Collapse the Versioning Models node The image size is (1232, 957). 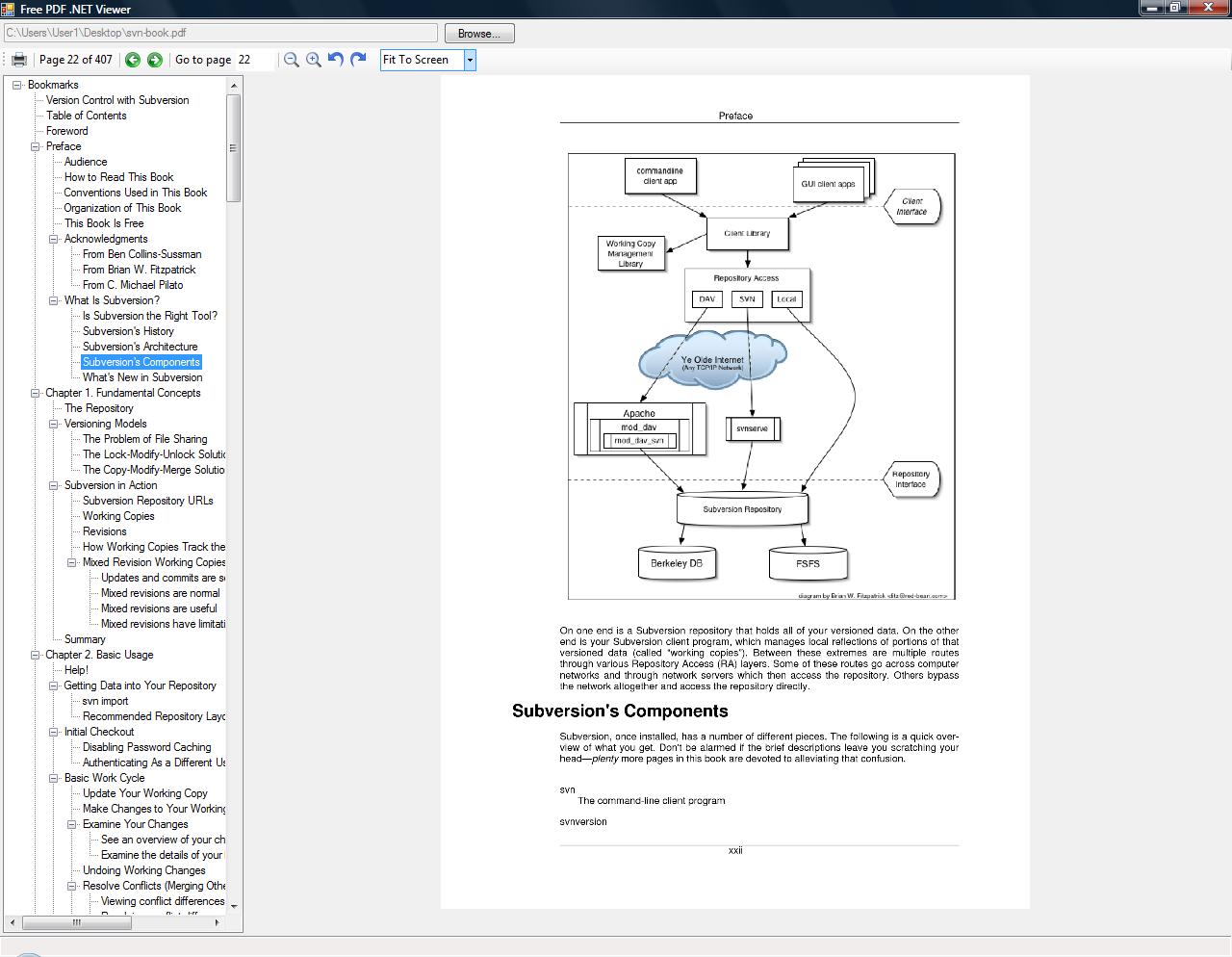click(x=54, y=424)
